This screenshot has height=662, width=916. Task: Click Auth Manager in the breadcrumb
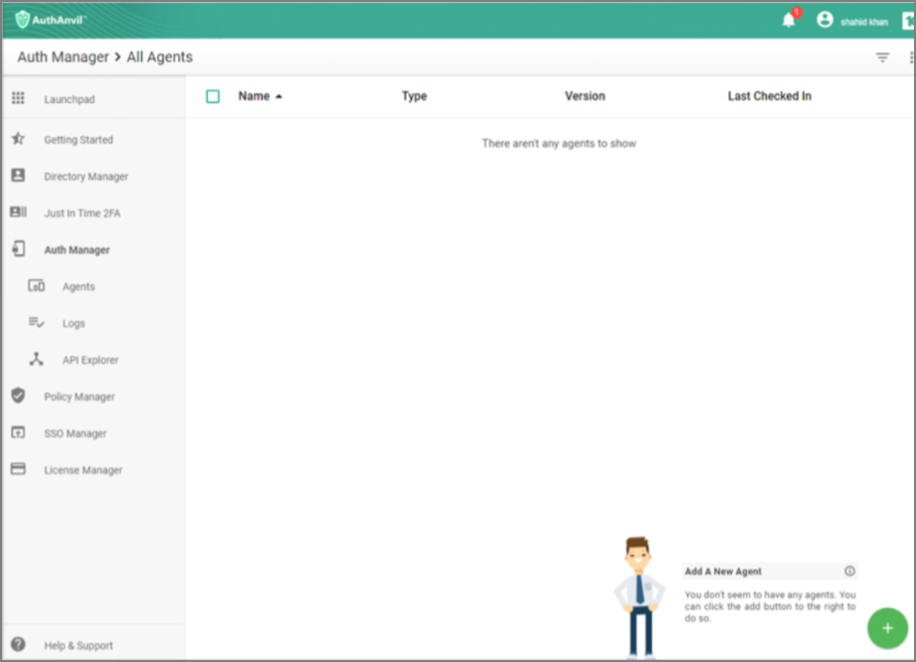pyautogui.click(x=63, y=57)
